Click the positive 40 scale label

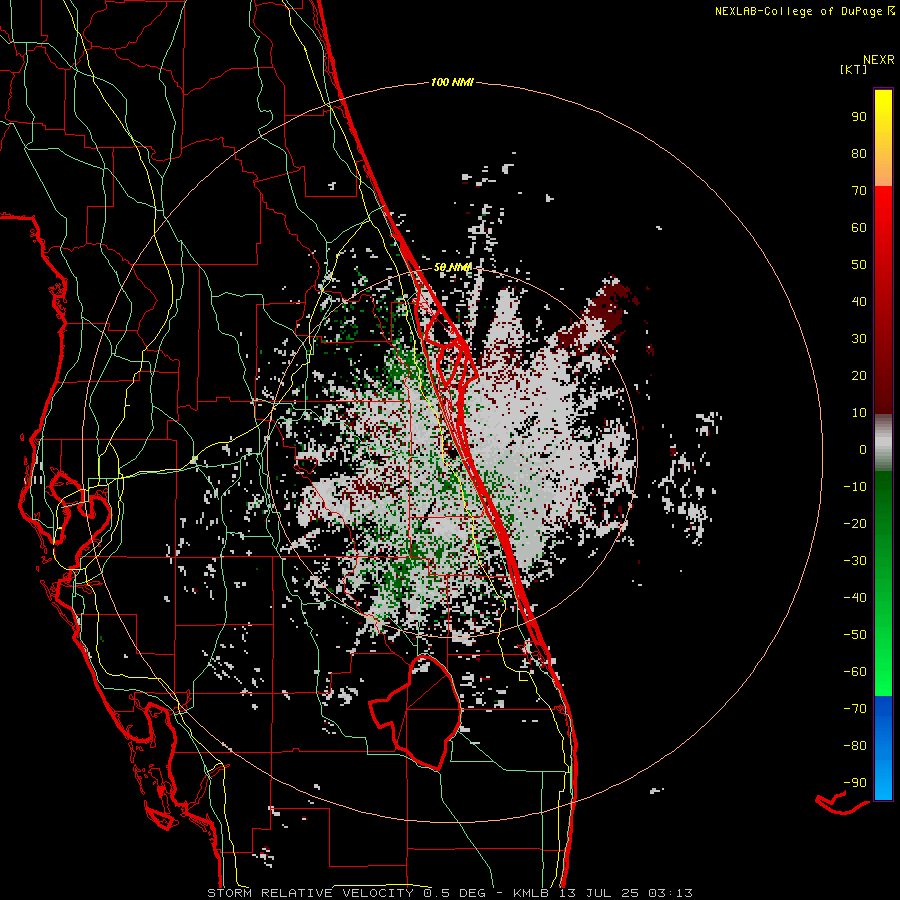859,302
